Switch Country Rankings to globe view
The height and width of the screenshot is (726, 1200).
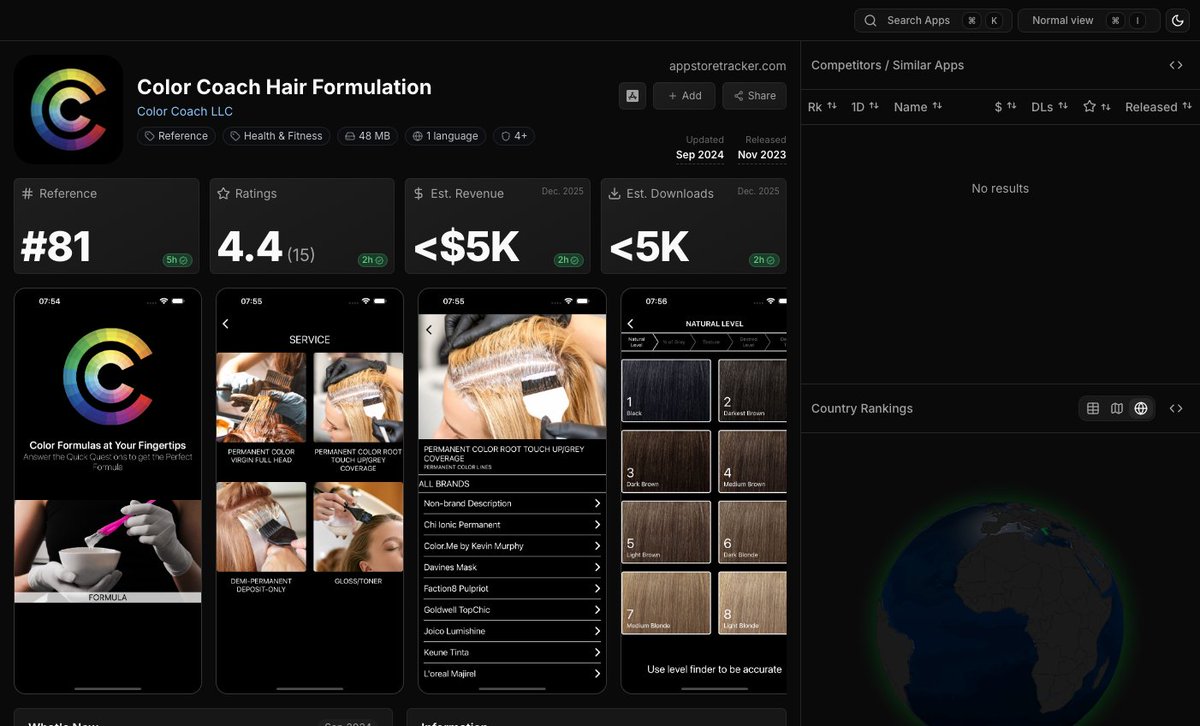1141,408
